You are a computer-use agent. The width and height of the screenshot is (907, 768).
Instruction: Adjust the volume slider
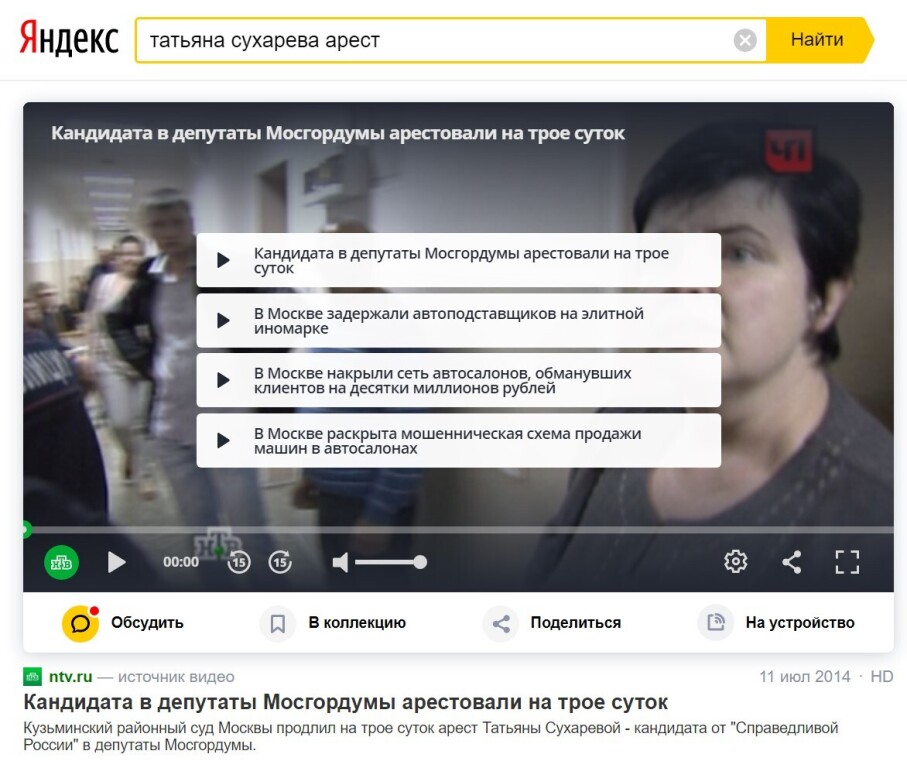390,563
